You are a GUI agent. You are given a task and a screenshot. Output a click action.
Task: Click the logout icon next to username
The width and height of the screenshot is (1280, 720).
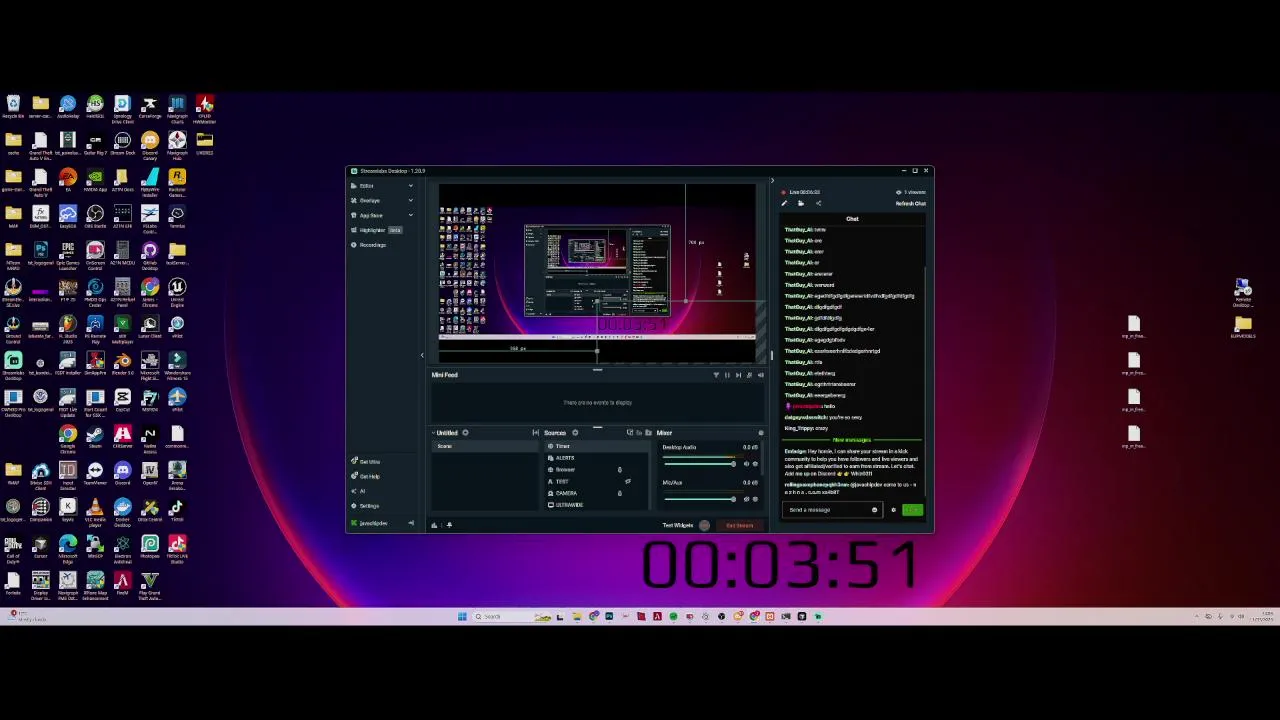pyautogui.click(x=410, y=523)
